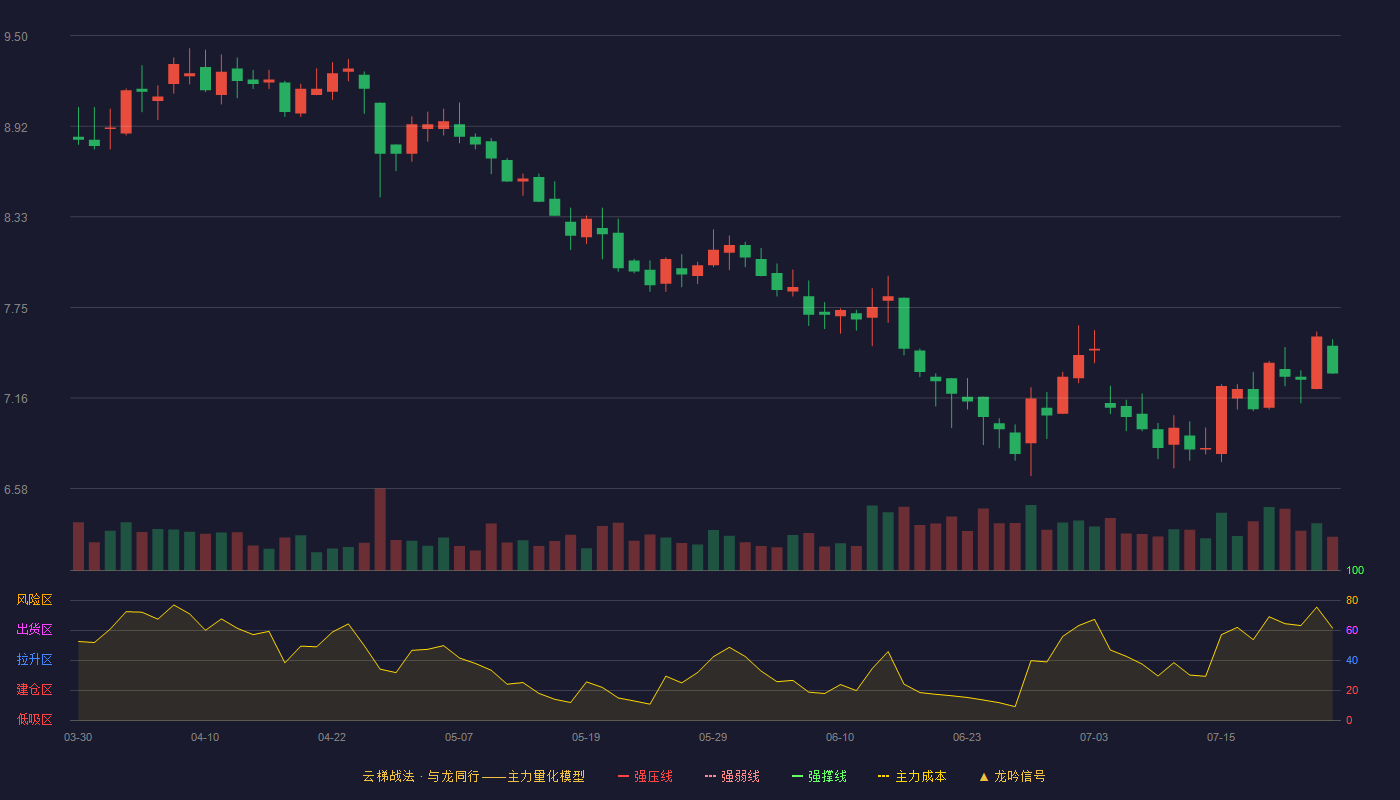1400x800 pixels.
Task: Click the 建仓区 zone label
Action: pos(34,690)
